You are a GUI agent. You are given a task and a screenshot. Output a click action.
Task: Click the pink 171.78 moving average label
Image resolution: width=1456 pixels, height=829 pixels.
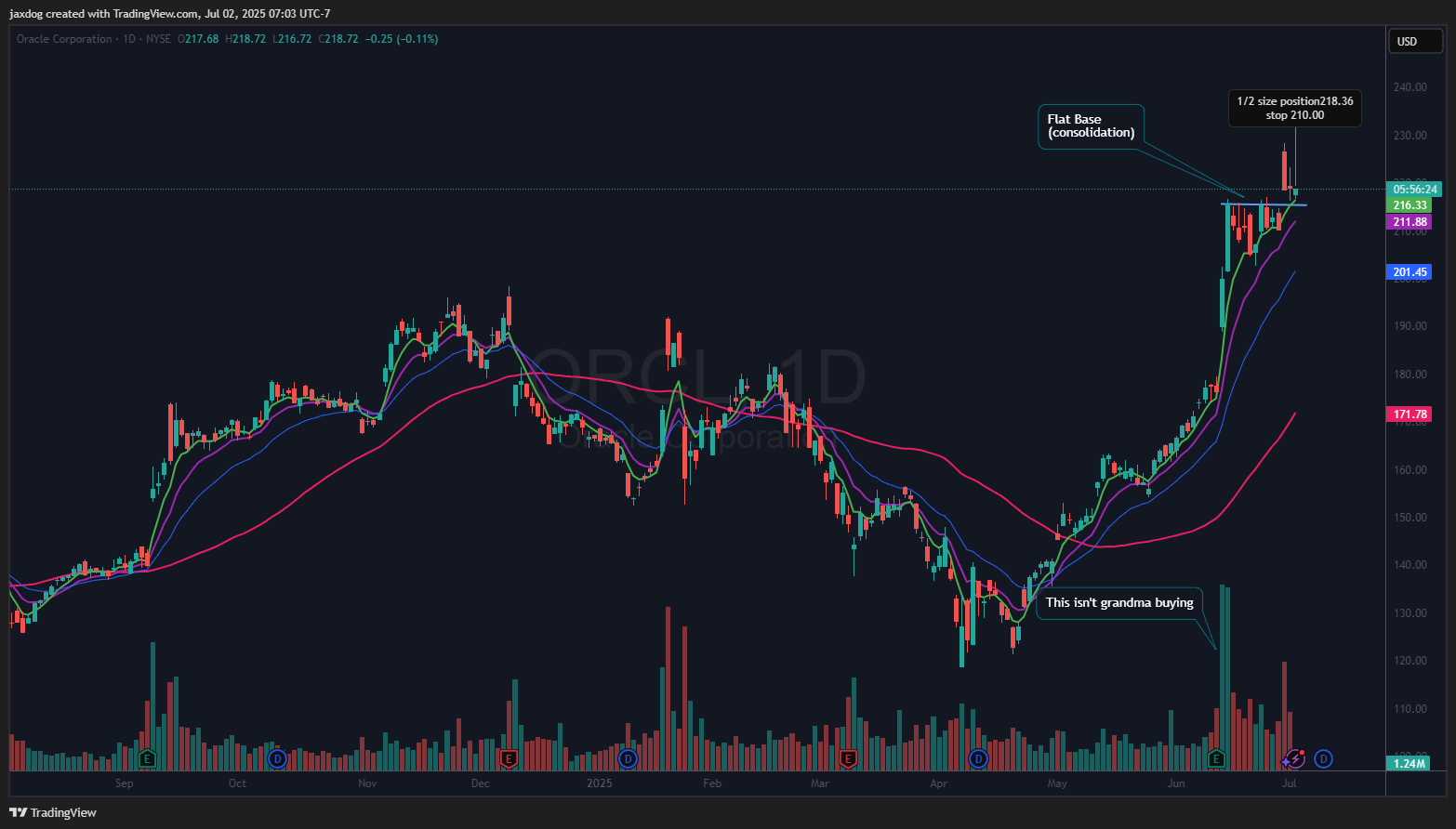coord(1410,414)
